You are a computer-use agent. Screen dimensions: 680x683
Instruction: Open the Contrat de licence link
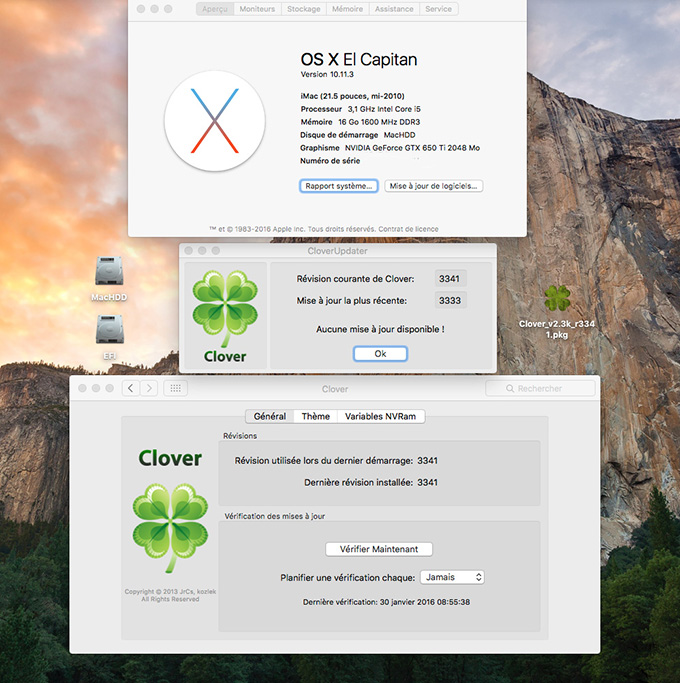pyautogui.click(x=408, y=229)
